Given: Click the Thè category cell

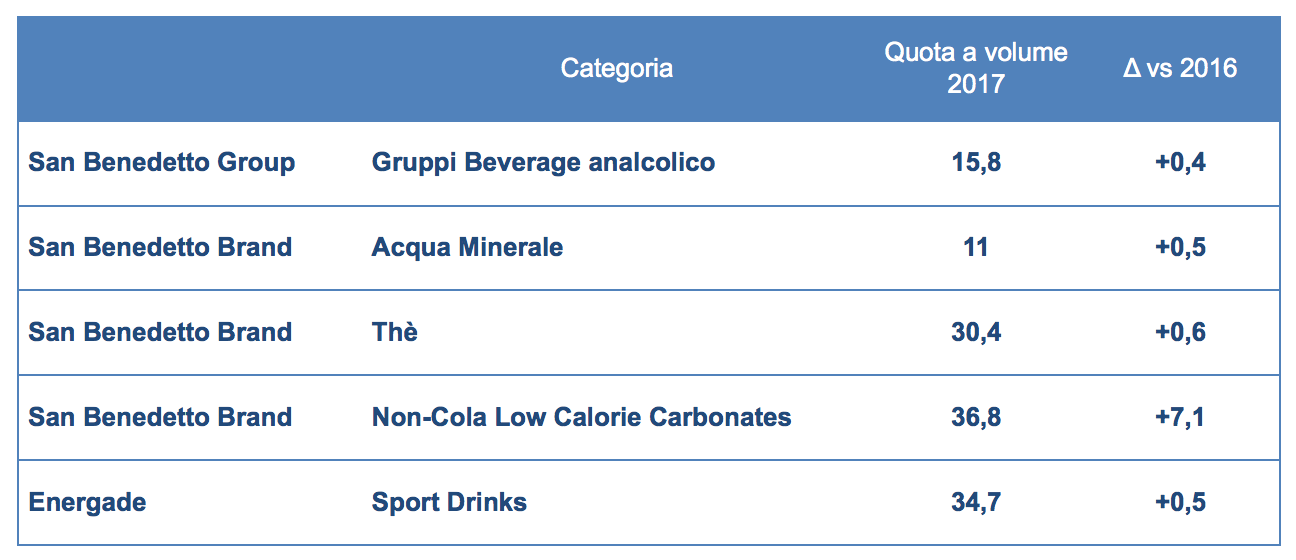Looking at the screenshot, I should (395, 332).
